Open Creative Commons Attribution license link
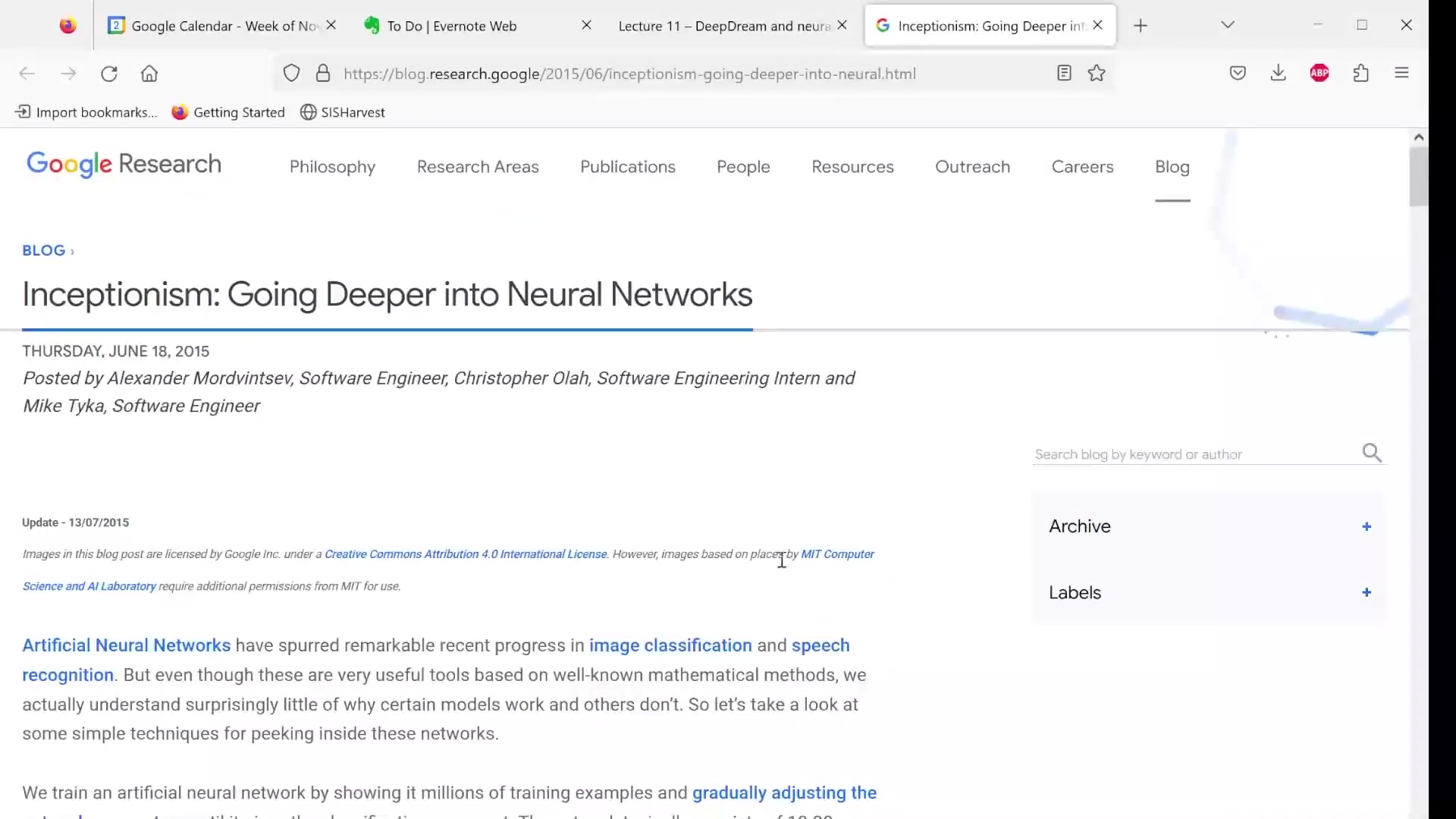This screenshot has height=819, width=1456. tap(466, 554)
